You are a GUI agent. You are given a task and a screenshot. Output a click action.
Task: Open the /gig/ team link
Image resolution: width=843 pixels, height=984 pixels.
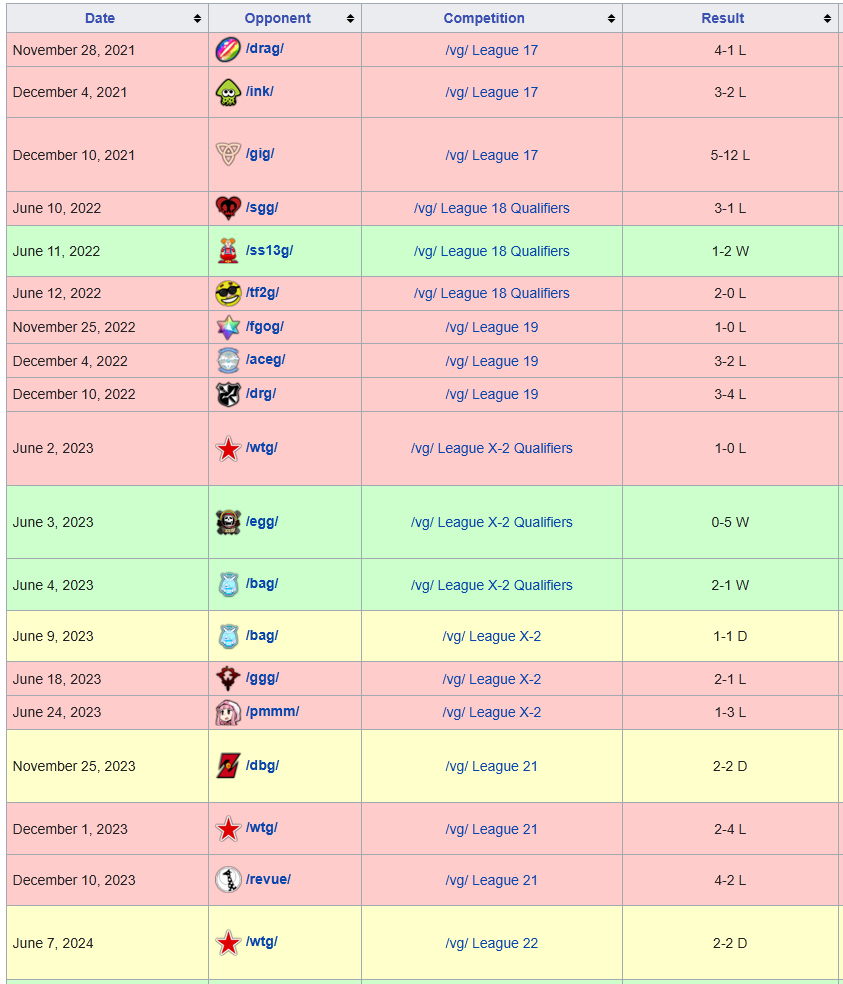point(260,154)
